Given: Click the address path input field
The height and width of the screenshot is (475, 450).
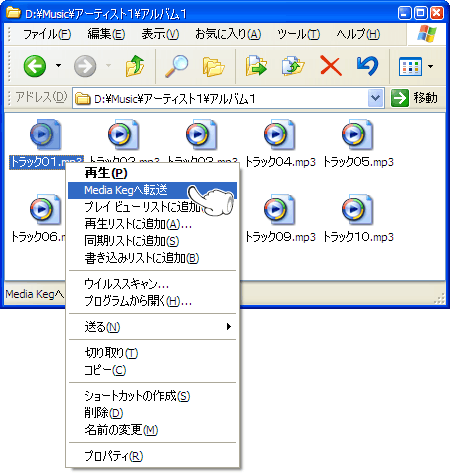Looking at the screenshot, I should coord(220,99).
